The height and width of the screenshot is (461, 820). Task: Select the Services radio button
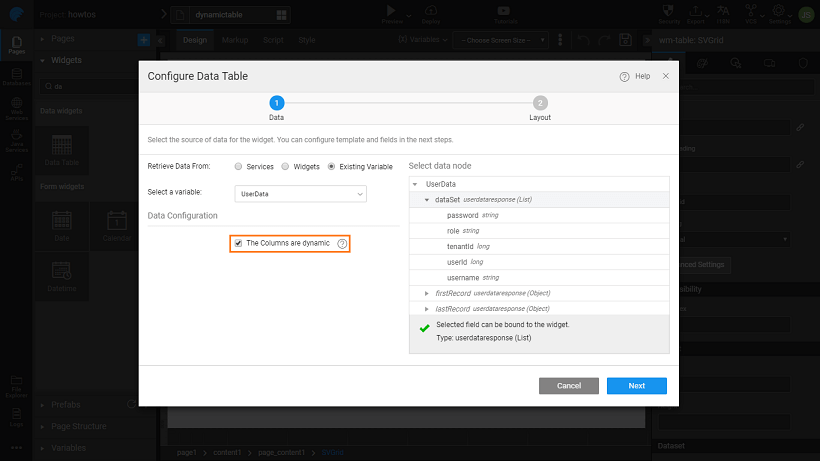[239, 166]
